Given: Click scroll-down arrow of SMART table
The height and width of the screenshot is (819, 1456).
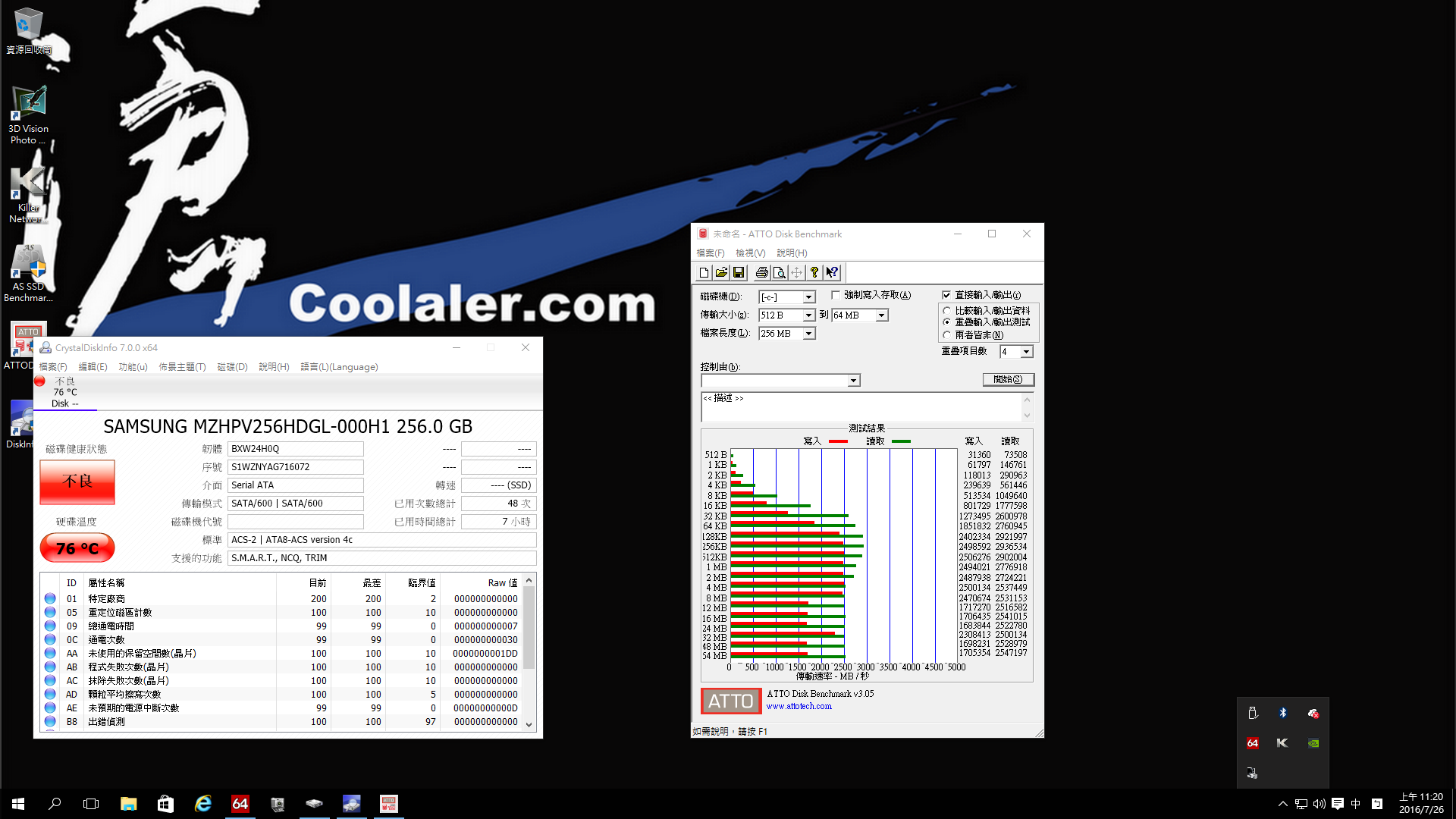Looking at the screenshot, I should 529,725.
